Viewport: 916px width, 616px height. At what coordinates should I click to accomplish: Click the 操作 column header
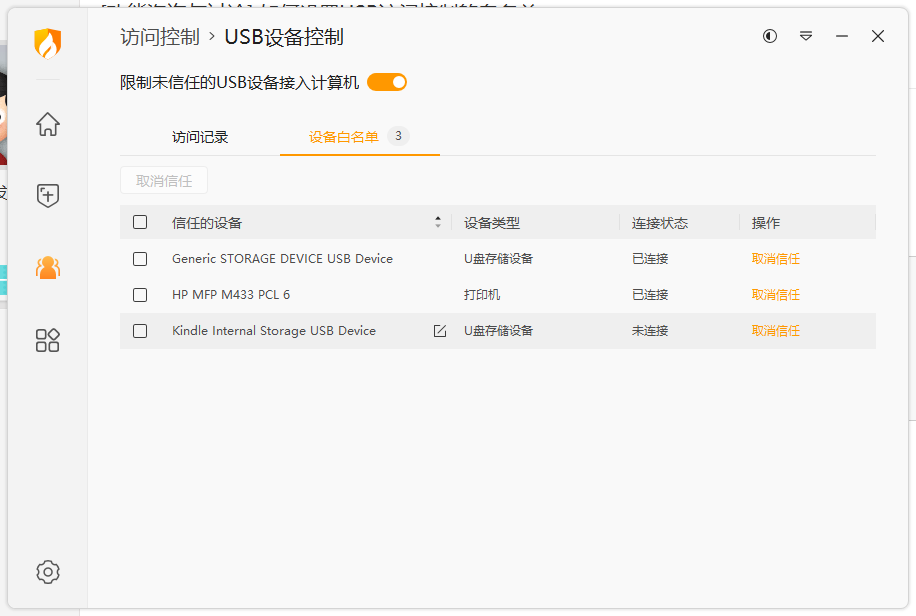(766, 223)
